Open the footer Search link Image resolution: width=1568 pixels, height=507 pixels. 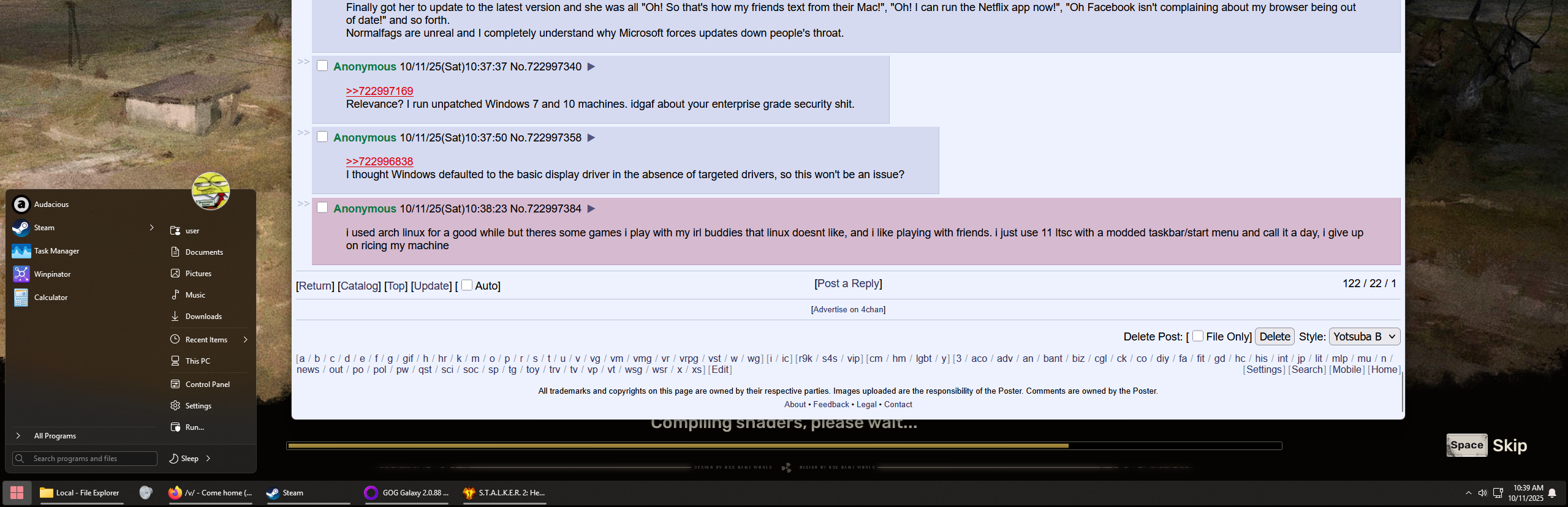(x=1307, y=370)
